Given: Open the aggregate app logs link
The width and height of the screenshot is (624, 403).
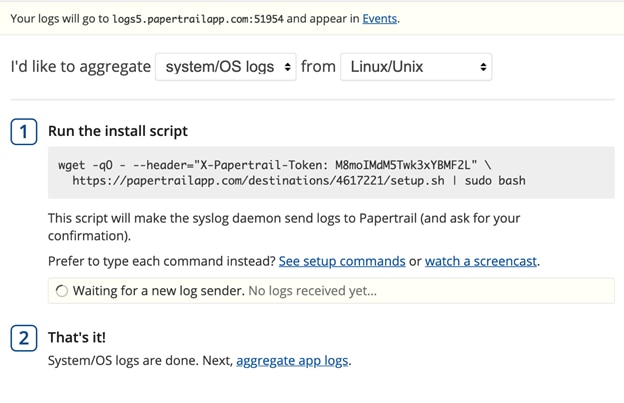Looking at the screenshot, I should 292,360.
